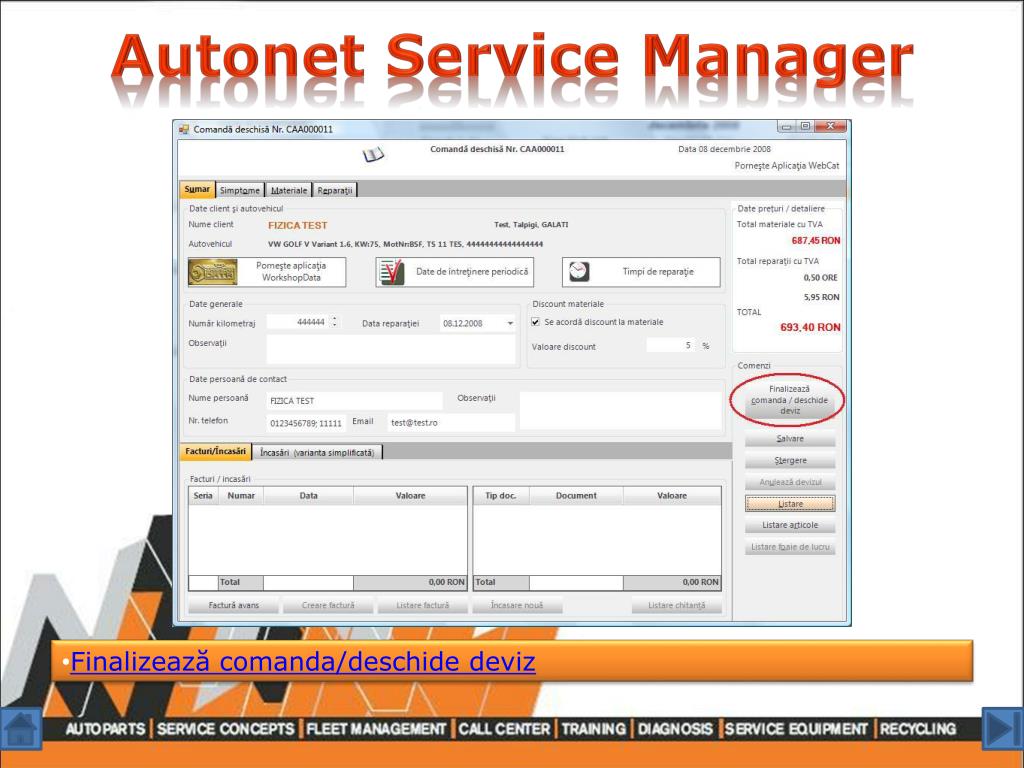This screenshot has height=768, width=1024.
Task: Click the window maximize button
Action: click(x=805, y=126)
